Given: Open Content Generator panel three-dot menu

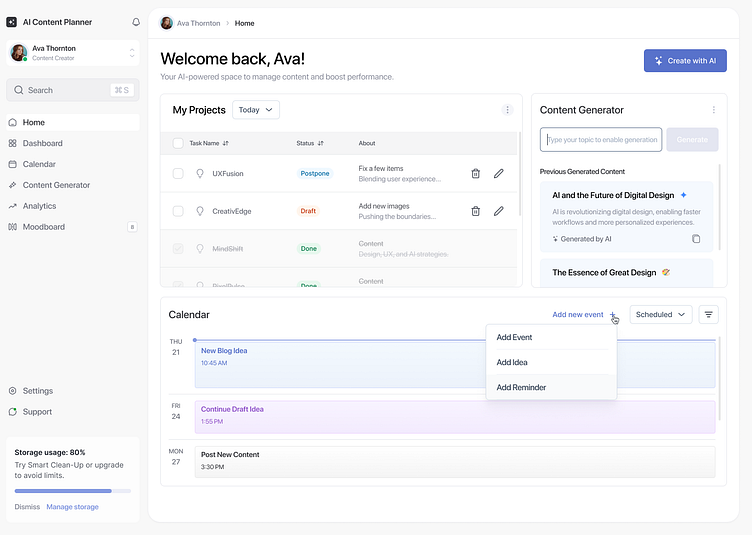Looking at the screenshot, I should coord(714,110).
